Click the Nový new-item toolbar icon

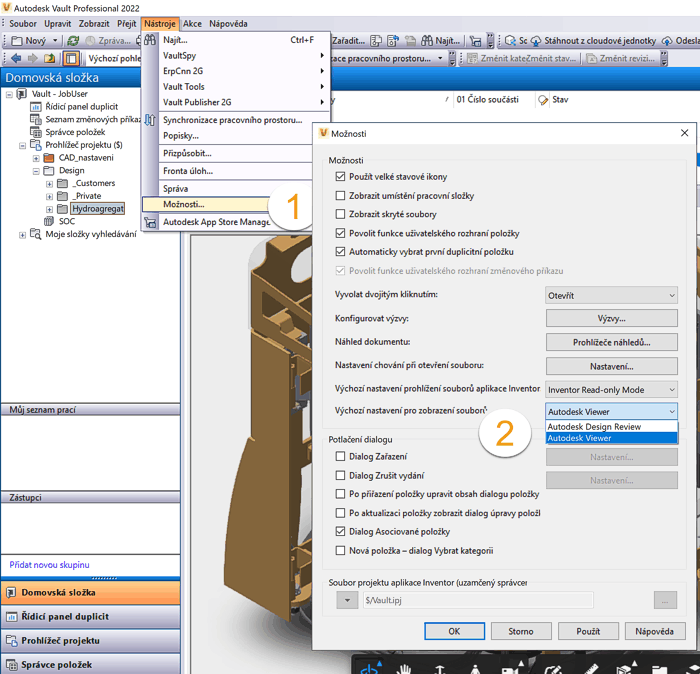coord(17,41)
